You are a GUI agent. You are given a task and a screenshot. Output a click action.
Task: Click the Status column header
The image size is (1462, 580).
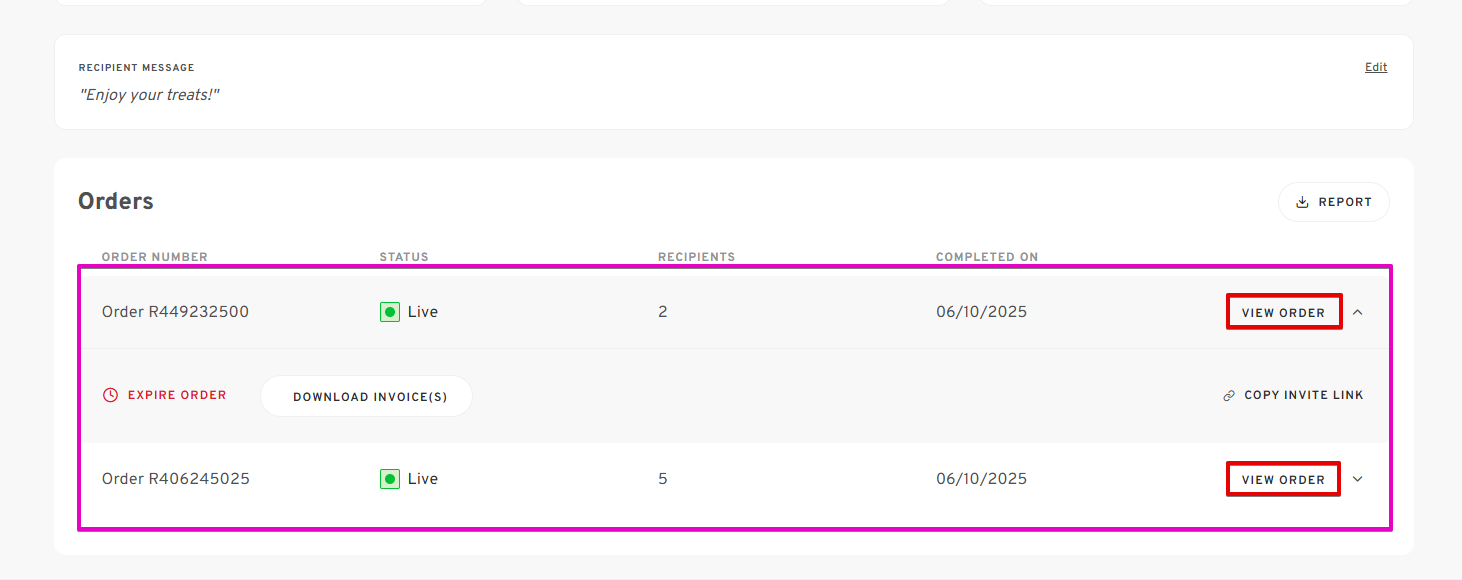tap(404, 257)
